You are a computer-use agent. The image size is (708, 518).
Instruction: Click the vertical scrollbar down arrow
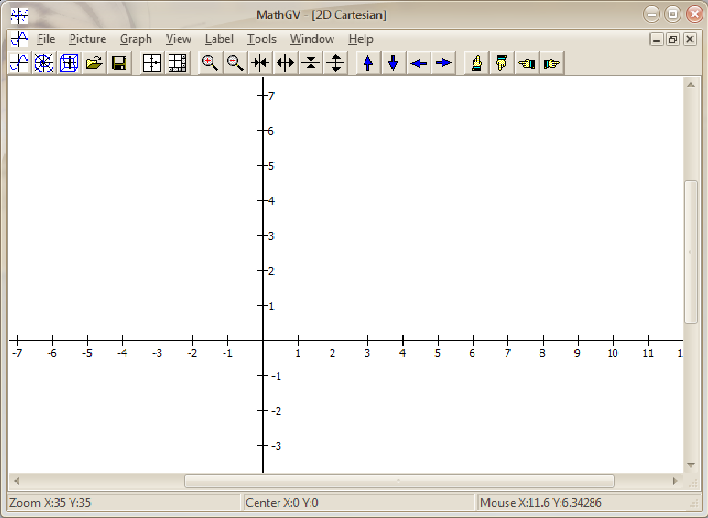coord(691,465)
